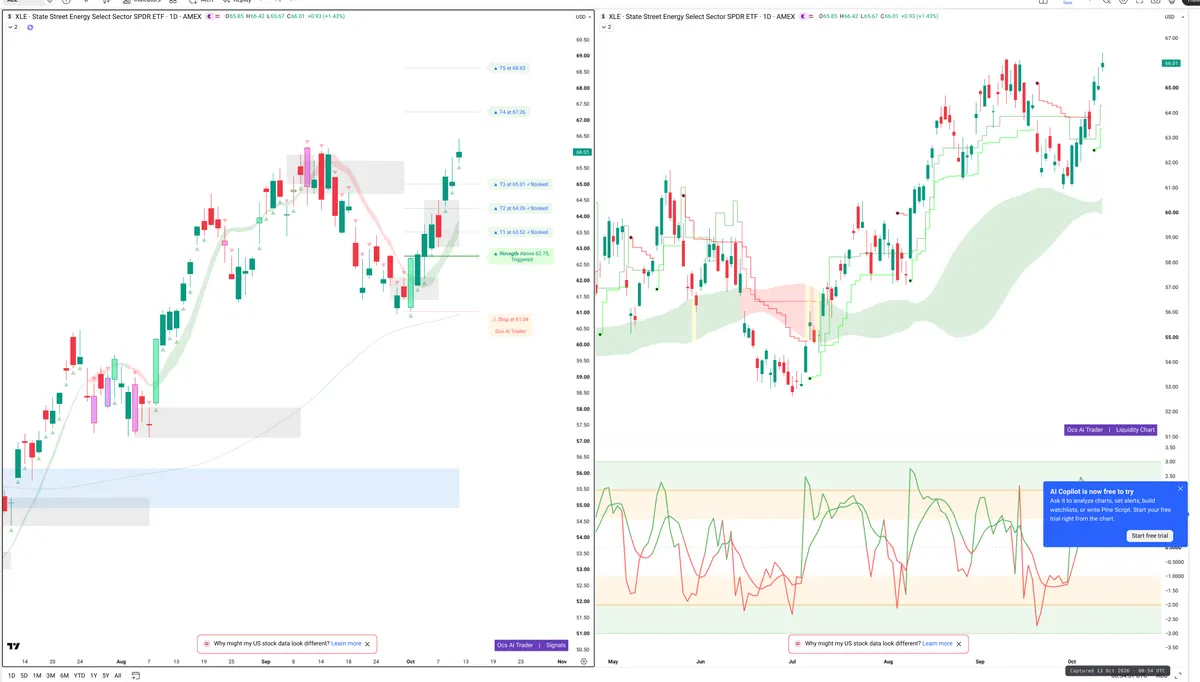Expand the indicator legend on right chart
The image size is (1200, 682).
pos(606,27)
